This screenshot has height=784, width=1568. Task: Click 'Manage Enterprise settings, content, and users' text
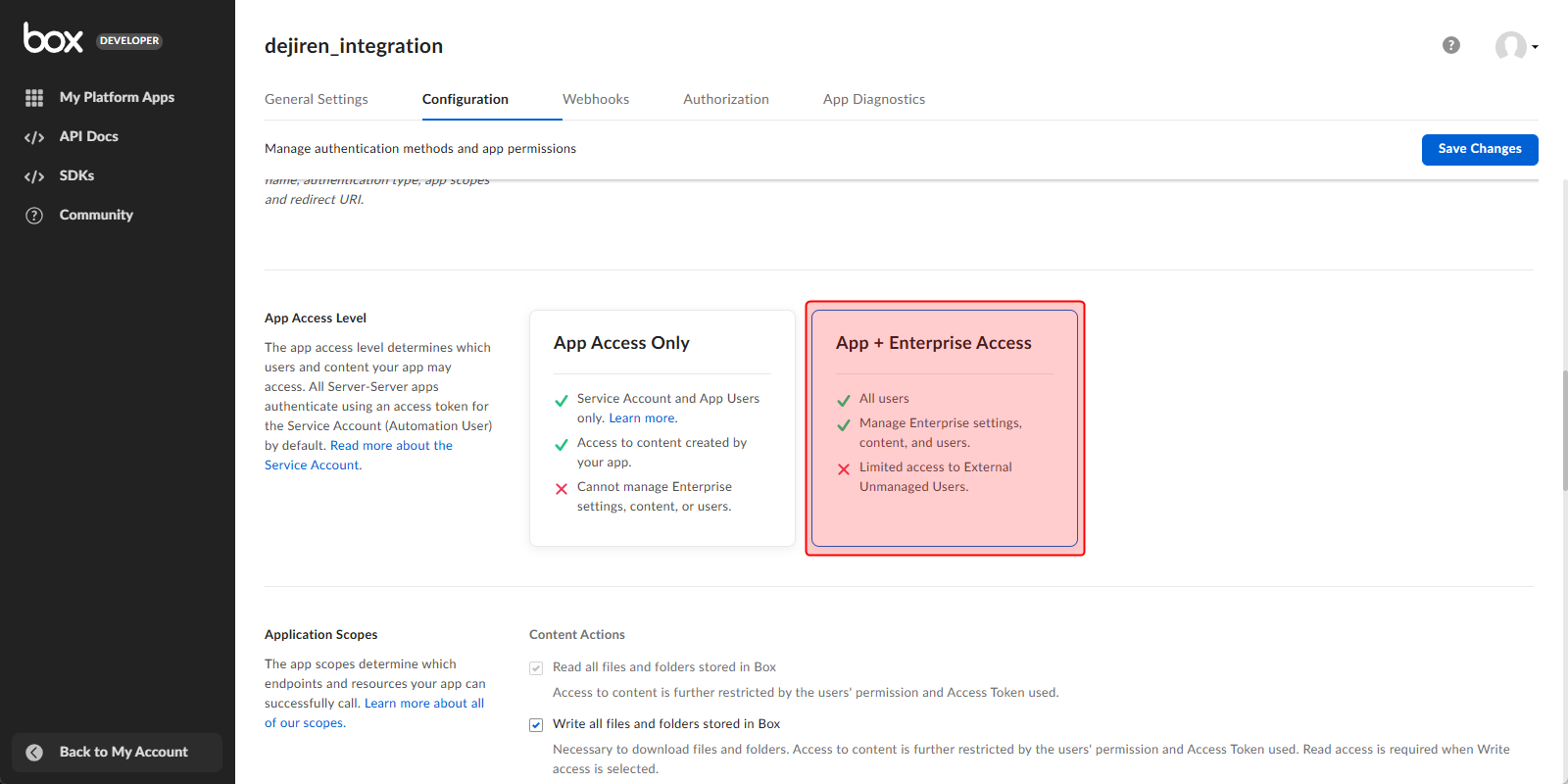coord(941,433)
